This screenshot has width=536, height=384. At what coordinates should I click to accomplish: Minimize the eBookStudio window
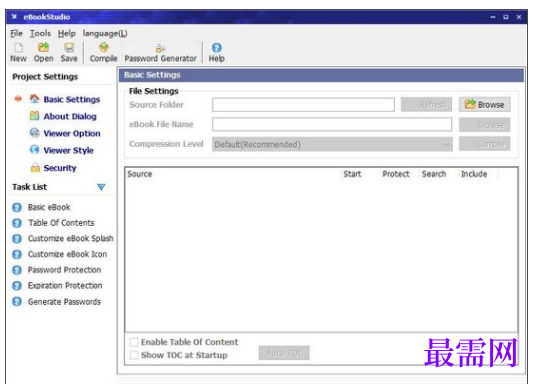pyautogui.click(x=493, y=17)
